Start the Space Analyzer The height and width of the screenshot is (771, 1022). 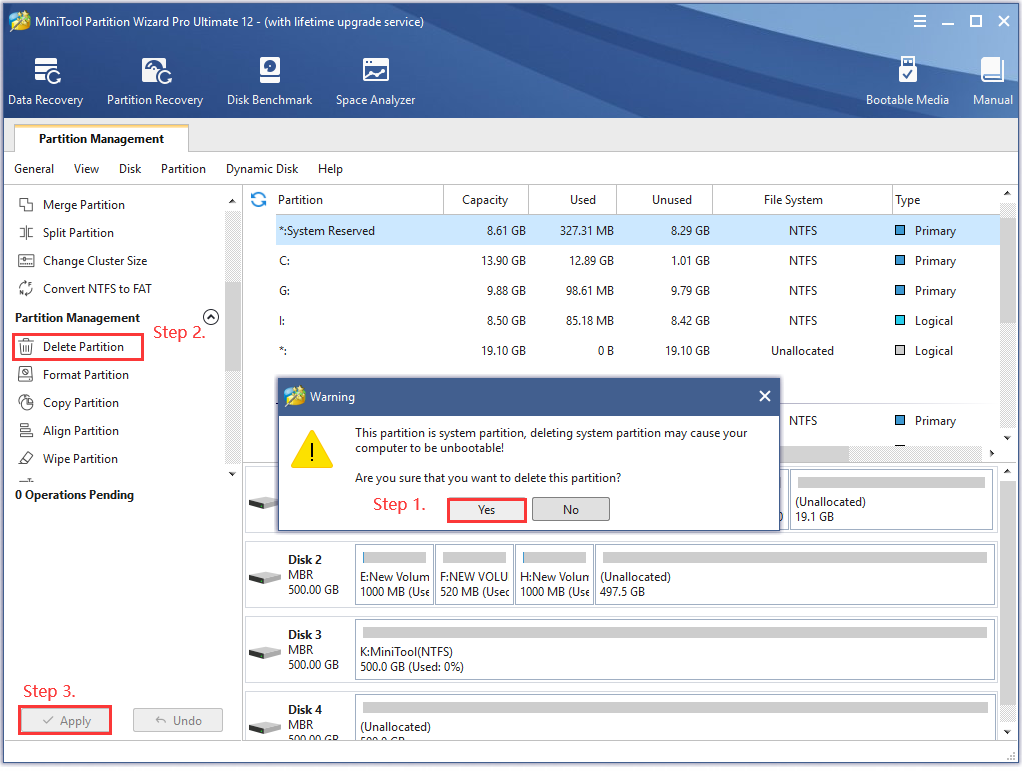pos(375,81)
